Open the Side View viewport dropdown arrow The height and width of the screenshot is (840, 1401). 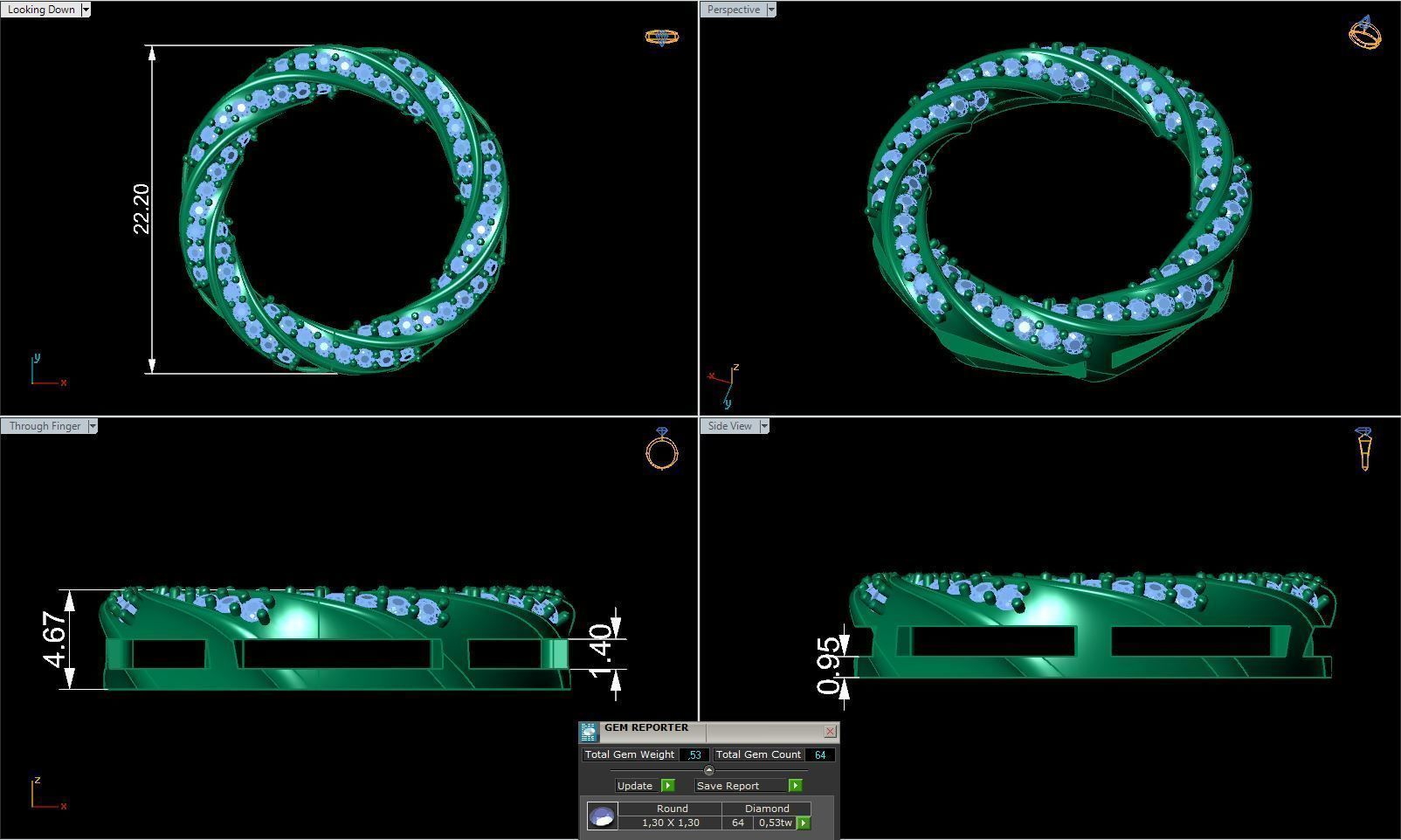[x=763, y=426]
